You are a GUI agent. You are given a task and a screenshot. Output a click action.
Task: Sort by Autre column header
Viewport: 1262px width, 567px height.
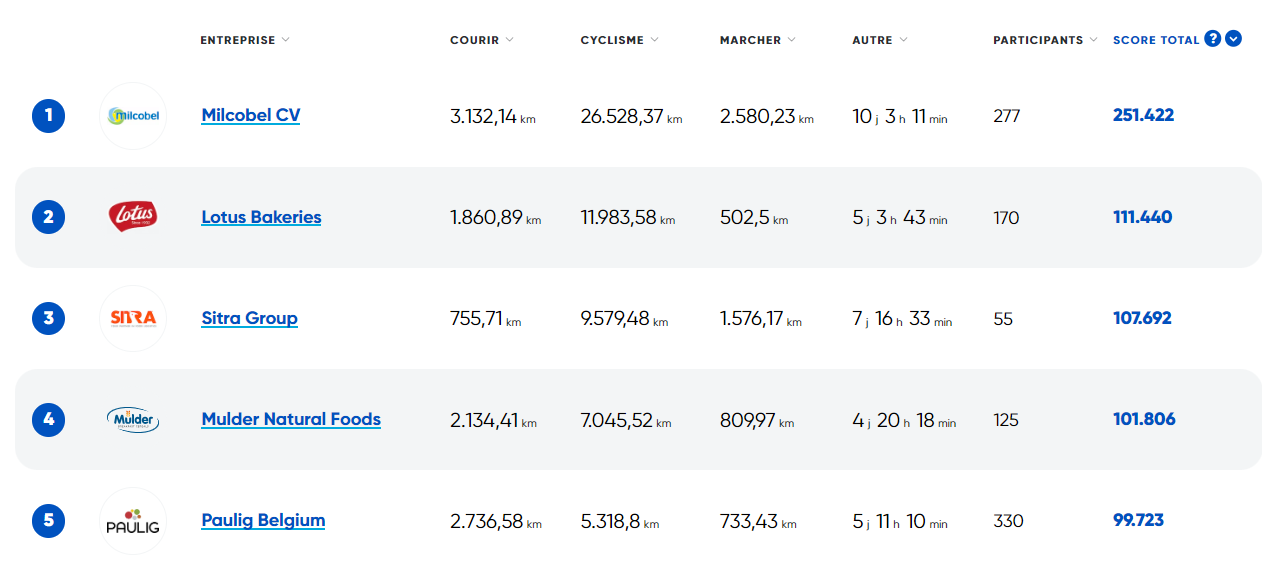click(x=879, y=40)
